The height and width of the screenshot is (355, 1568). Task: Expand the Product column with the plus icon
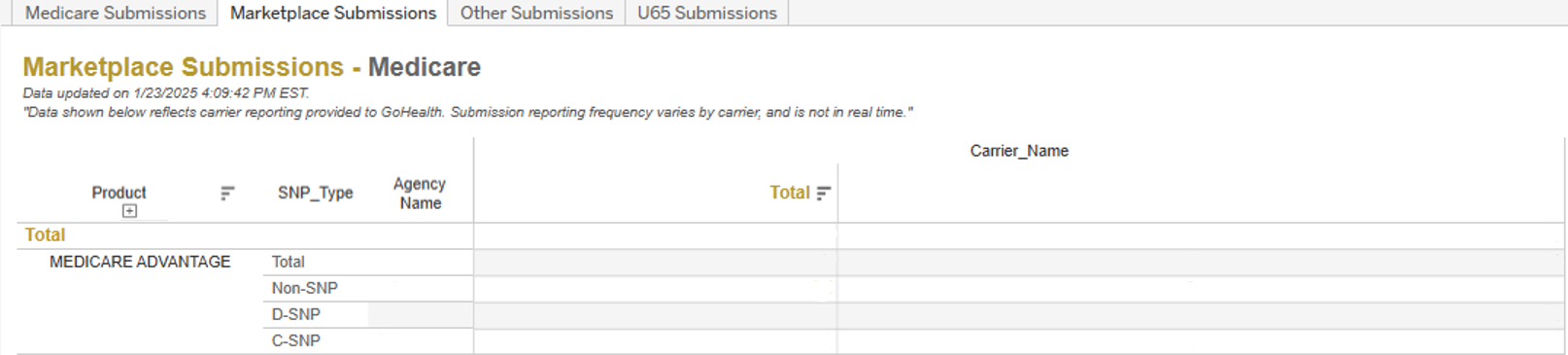[x=129, y=211]
